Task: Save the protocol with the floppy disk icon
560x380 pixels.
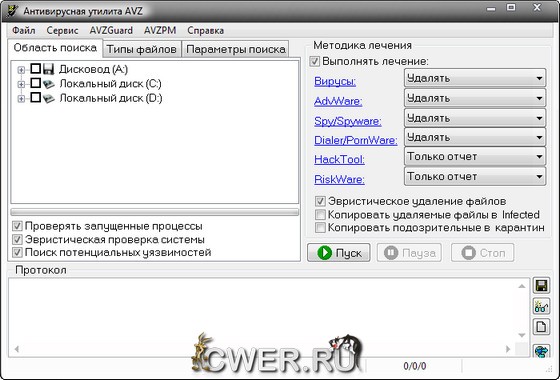Action: [x=541, y=286]
